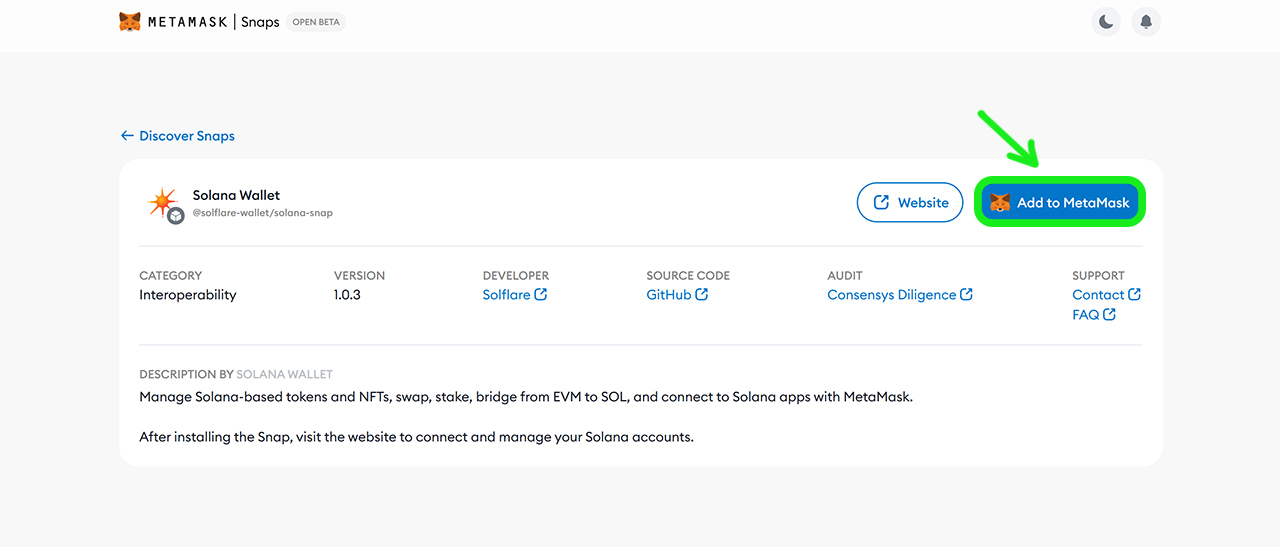Open the GitHub source code link
Viewport: 1280px width, 551px height.
click(668, 295)
